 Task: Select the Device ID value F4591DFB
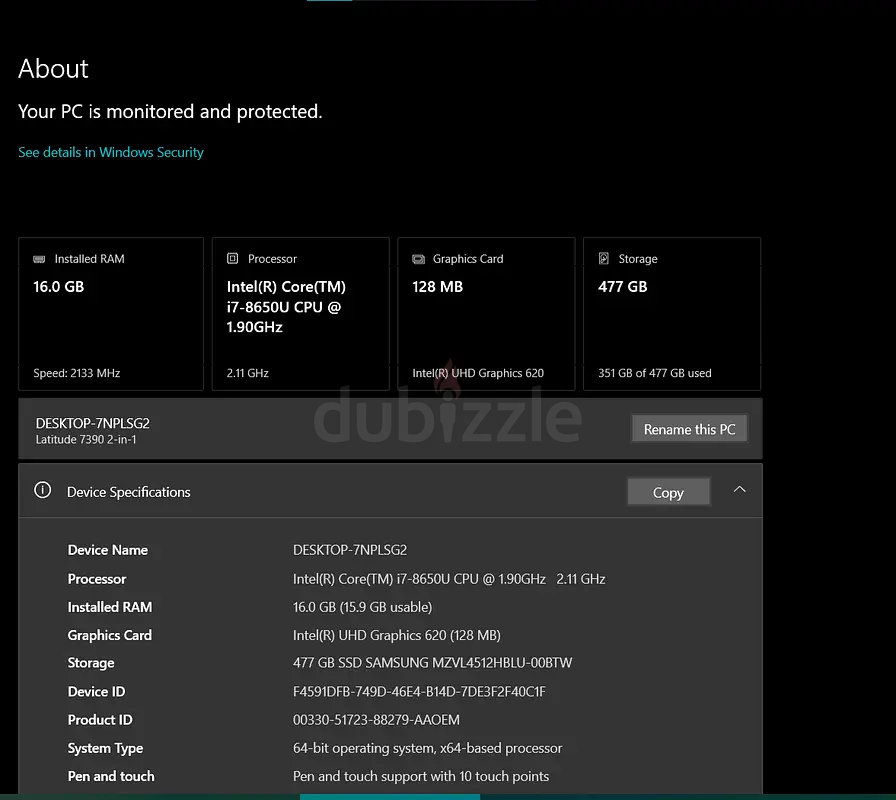pyautogui.click(x=419, y=691)
